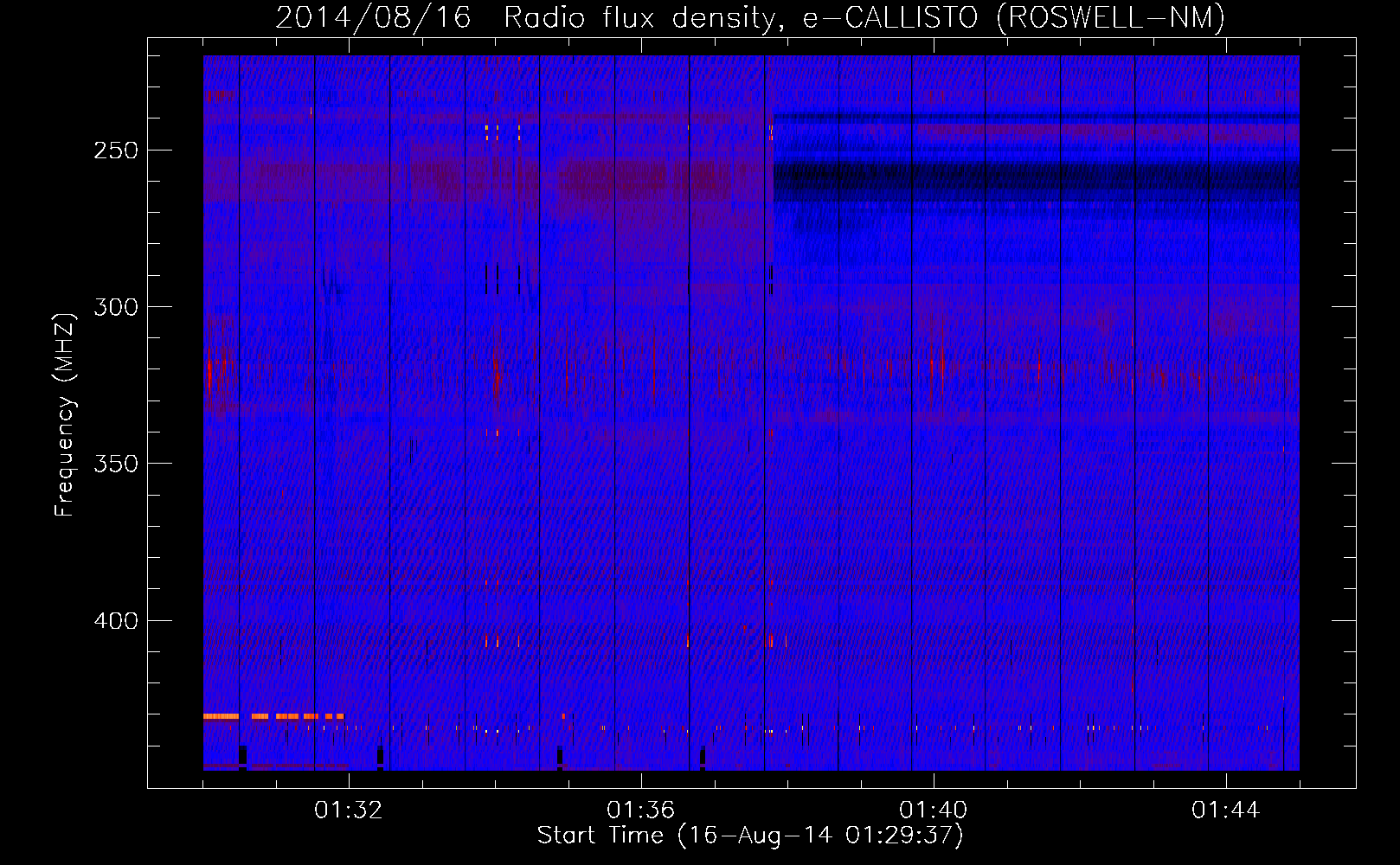
Task: Click the 'Start Time (16-Aug-14 01:29:37)' label
Action: point(750,836)
